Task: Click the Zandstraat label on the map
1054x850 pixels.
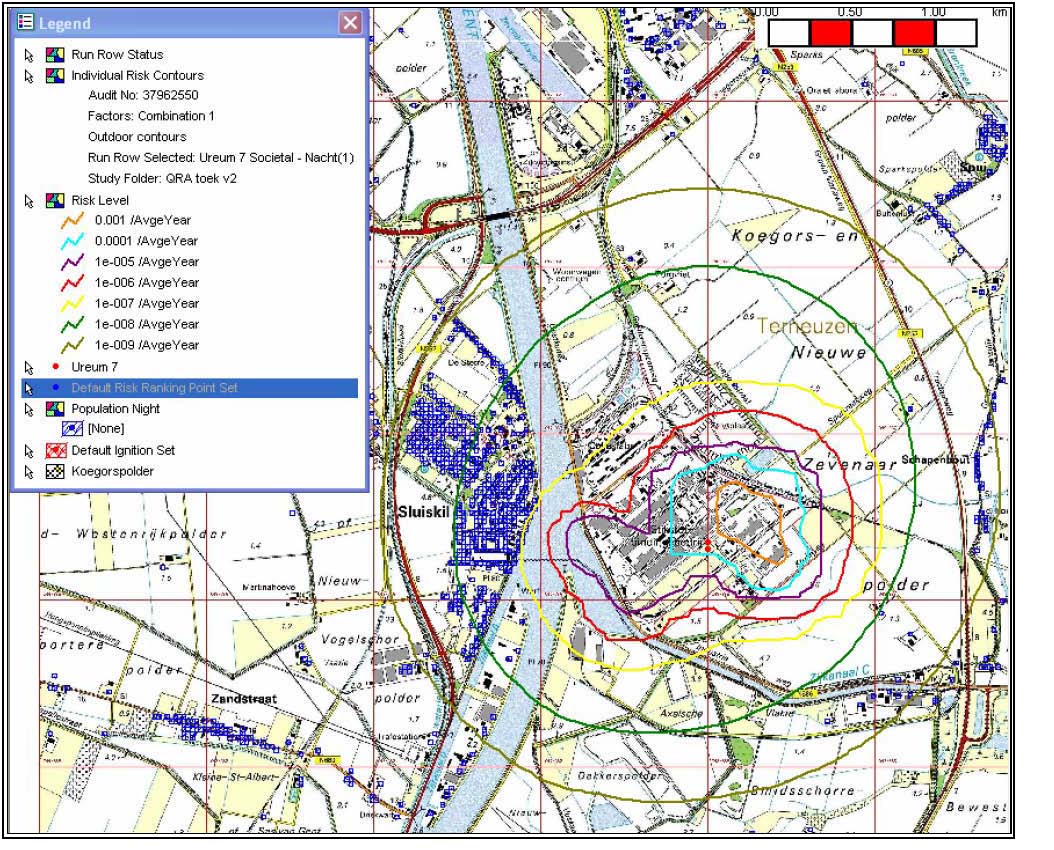Action: 243,699
